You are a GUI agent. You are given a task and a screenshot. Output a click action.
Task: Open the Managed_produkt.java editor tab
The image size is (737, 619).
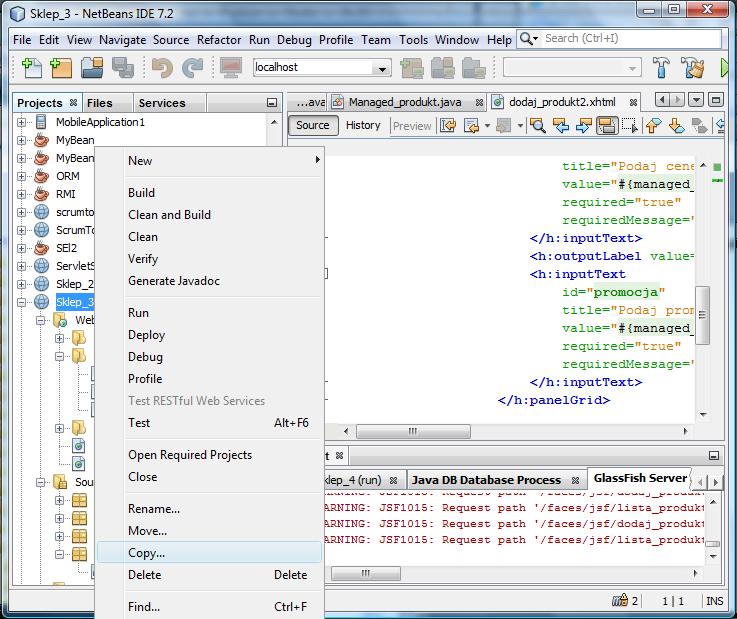tap(405, 102)
